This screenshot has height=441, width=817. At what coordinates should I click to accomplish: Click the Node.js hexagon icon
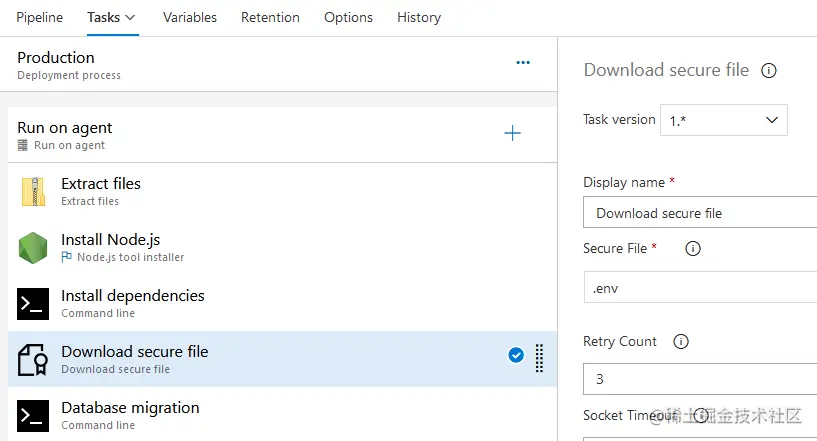pyautogui.click(x=33, y=248)
